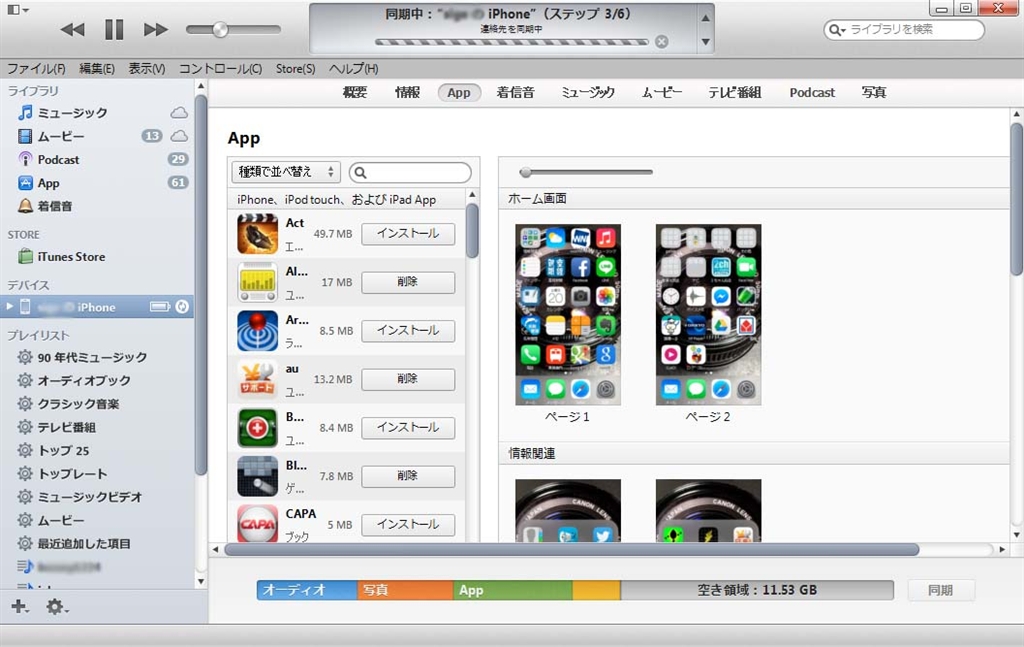Adjust the volume slider knob
Screen dimensions: 1024x647
point(221,29)
